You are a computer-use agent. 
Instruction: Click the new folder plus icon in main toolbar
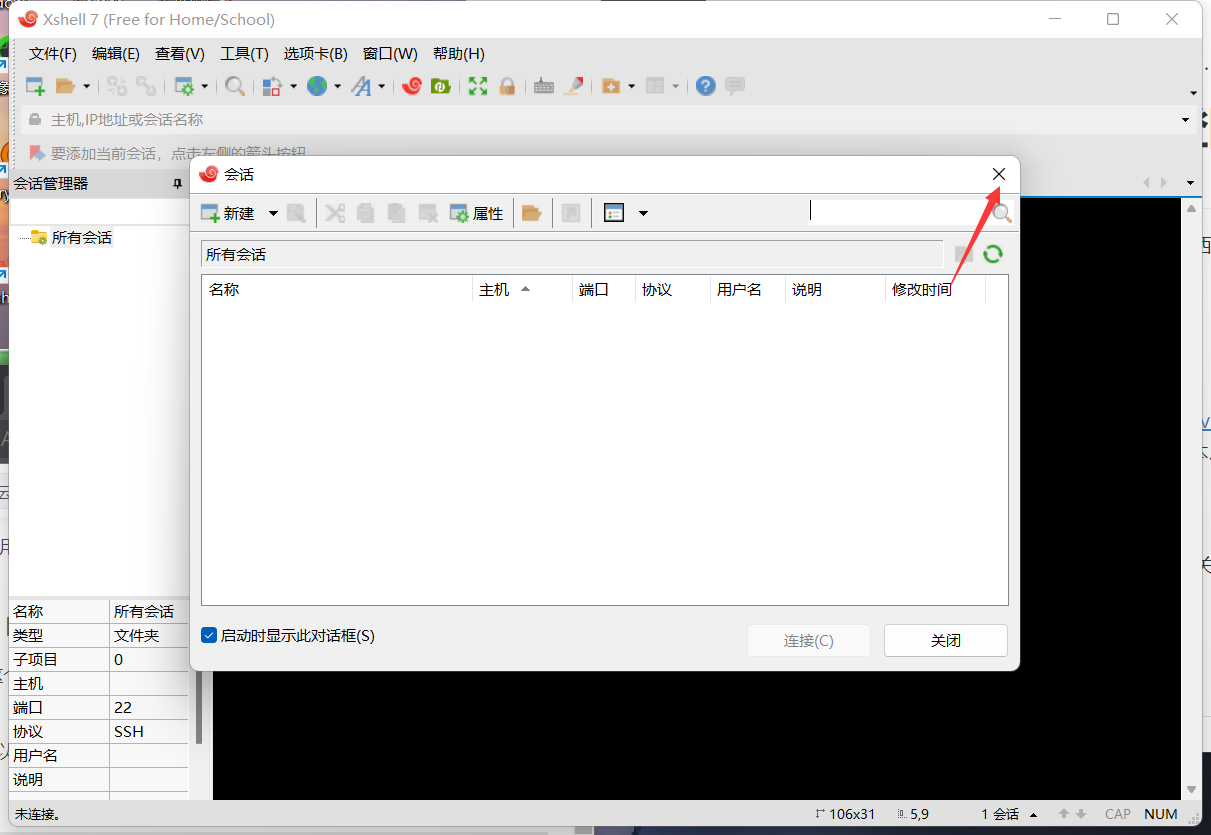pos(610,86)
